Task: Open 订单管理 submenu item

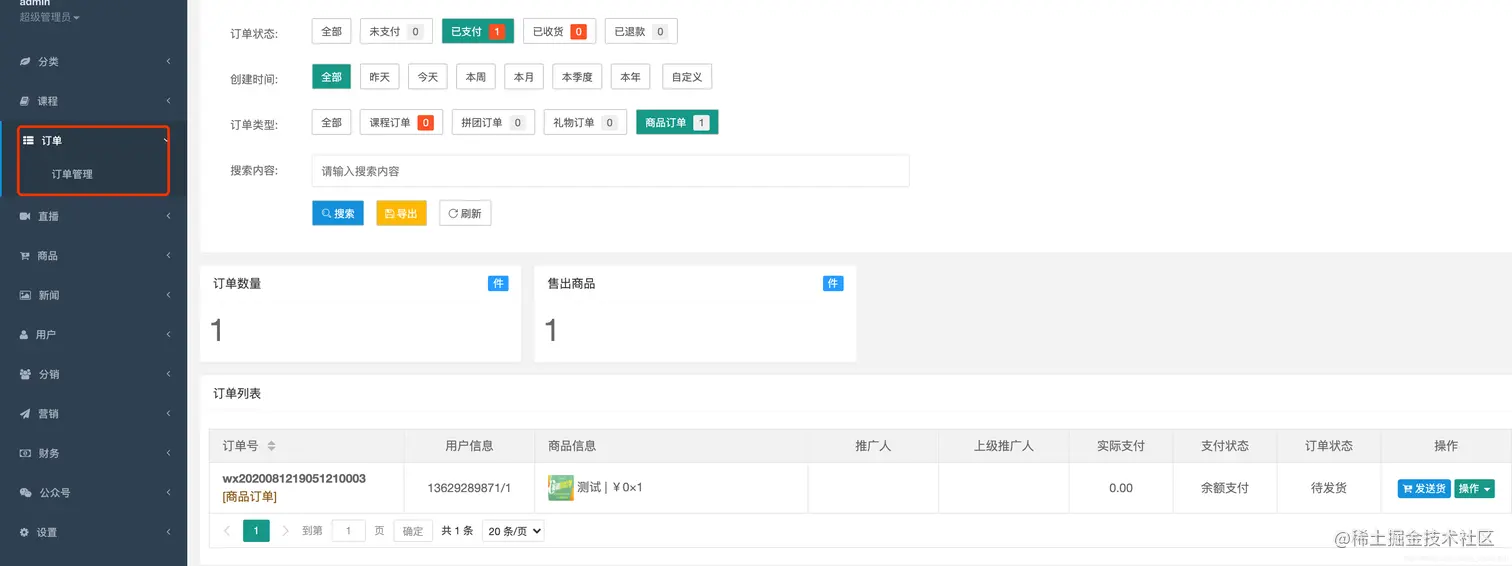Action: click(x=72, y=174)
